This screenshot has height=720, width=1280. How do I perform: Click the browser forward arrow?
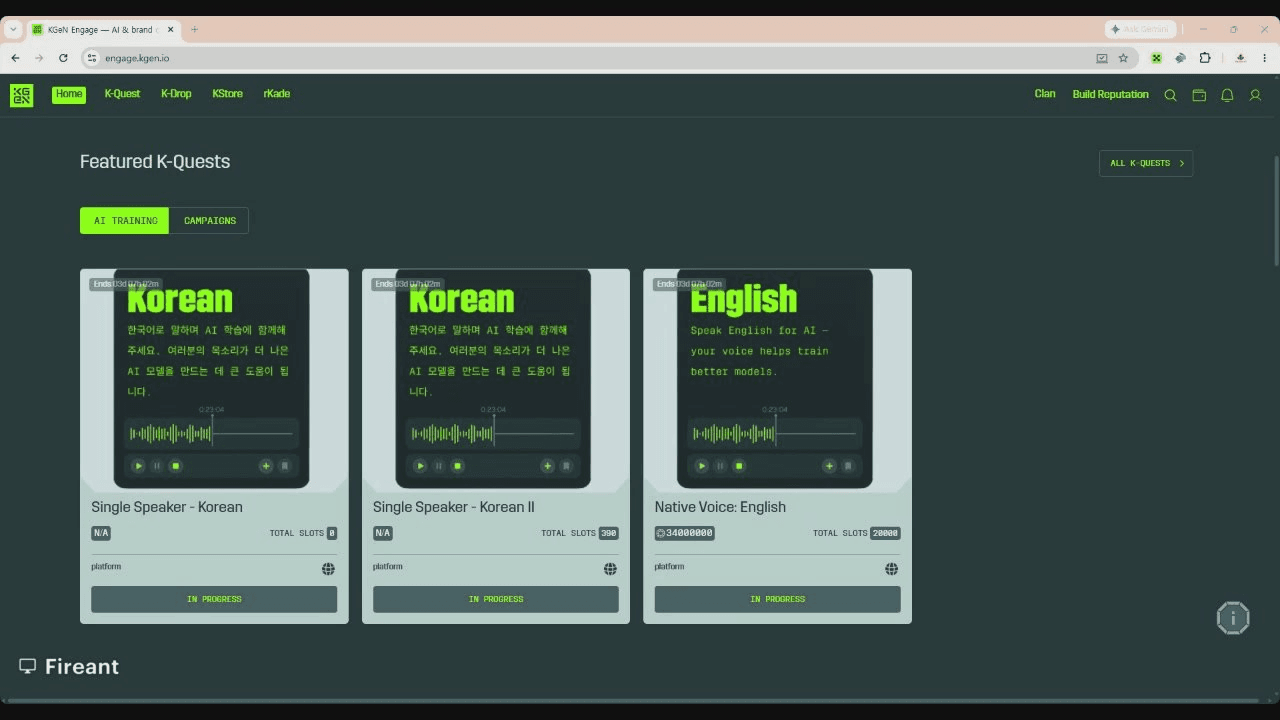[x=39, y=58]
